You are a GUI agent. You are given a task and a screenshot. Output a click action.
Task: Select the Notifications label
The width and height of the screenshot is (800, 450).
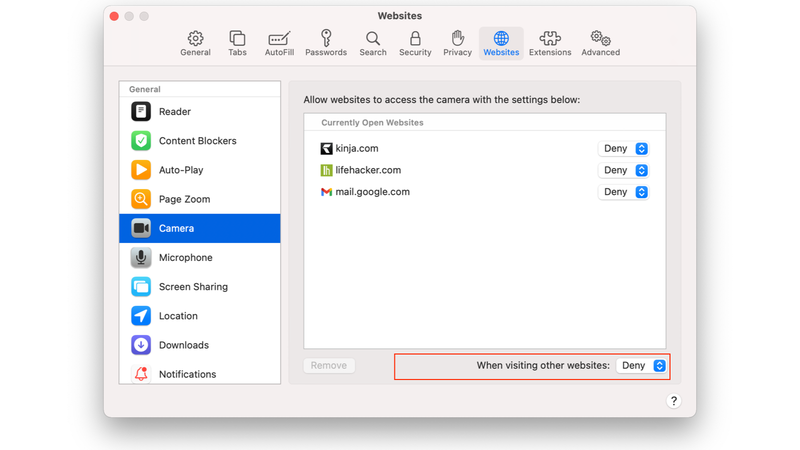187,374
